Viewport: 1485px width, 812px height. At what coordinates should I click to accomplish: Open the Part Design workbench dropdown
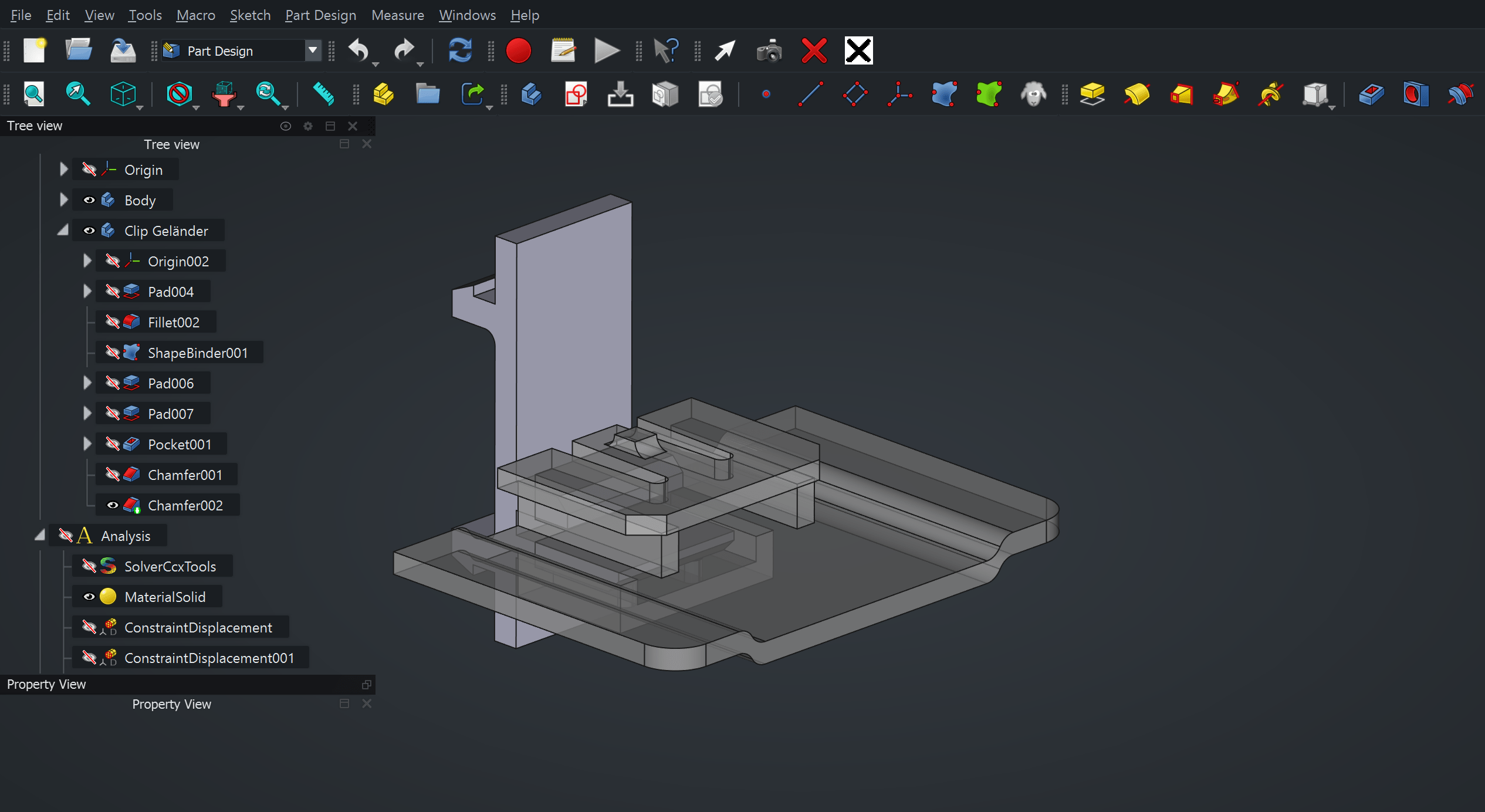[313, 50]
